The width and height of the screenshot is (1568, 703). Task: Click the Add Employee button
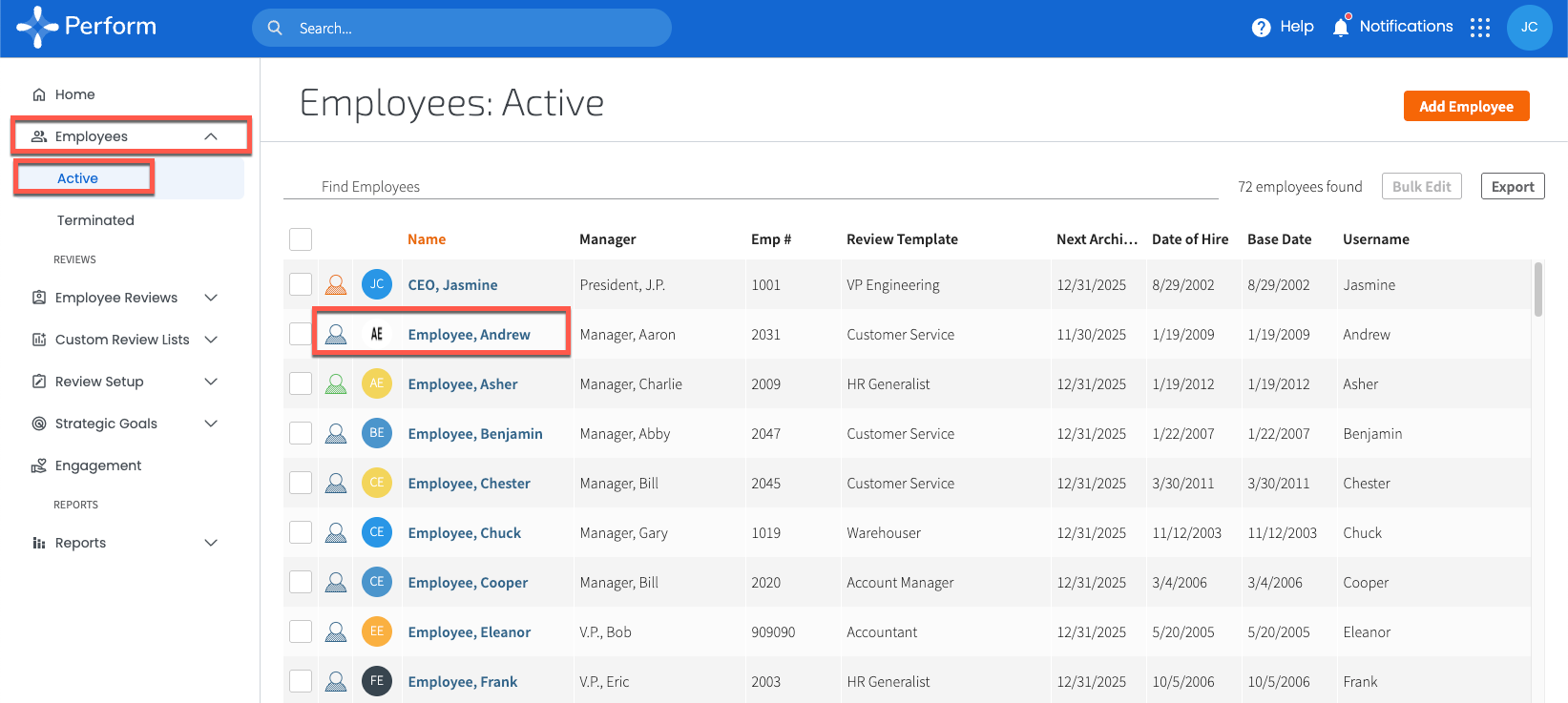pyautogui.click(x=1466, y=106)
